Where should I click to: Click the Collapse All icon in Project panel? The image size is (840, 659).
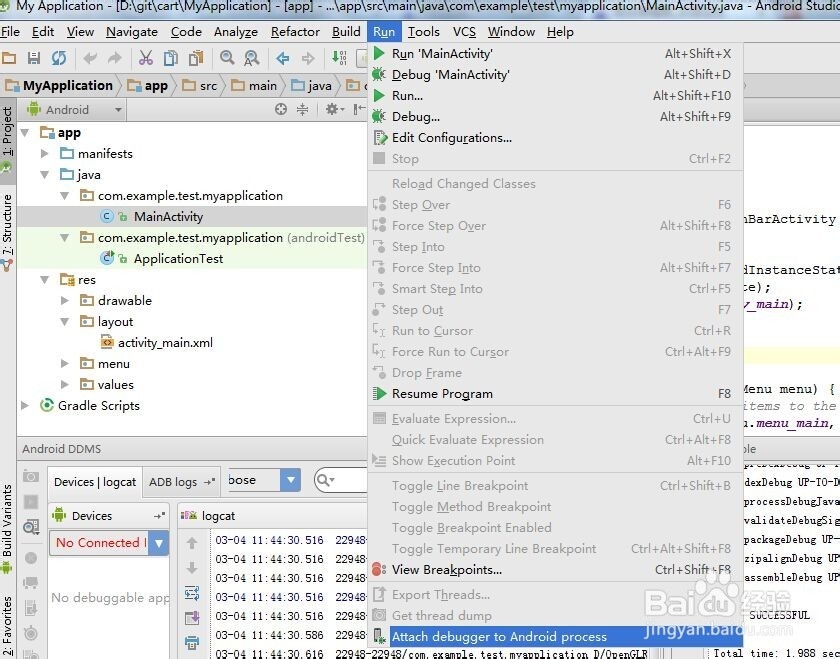click(x=303, y=109)
